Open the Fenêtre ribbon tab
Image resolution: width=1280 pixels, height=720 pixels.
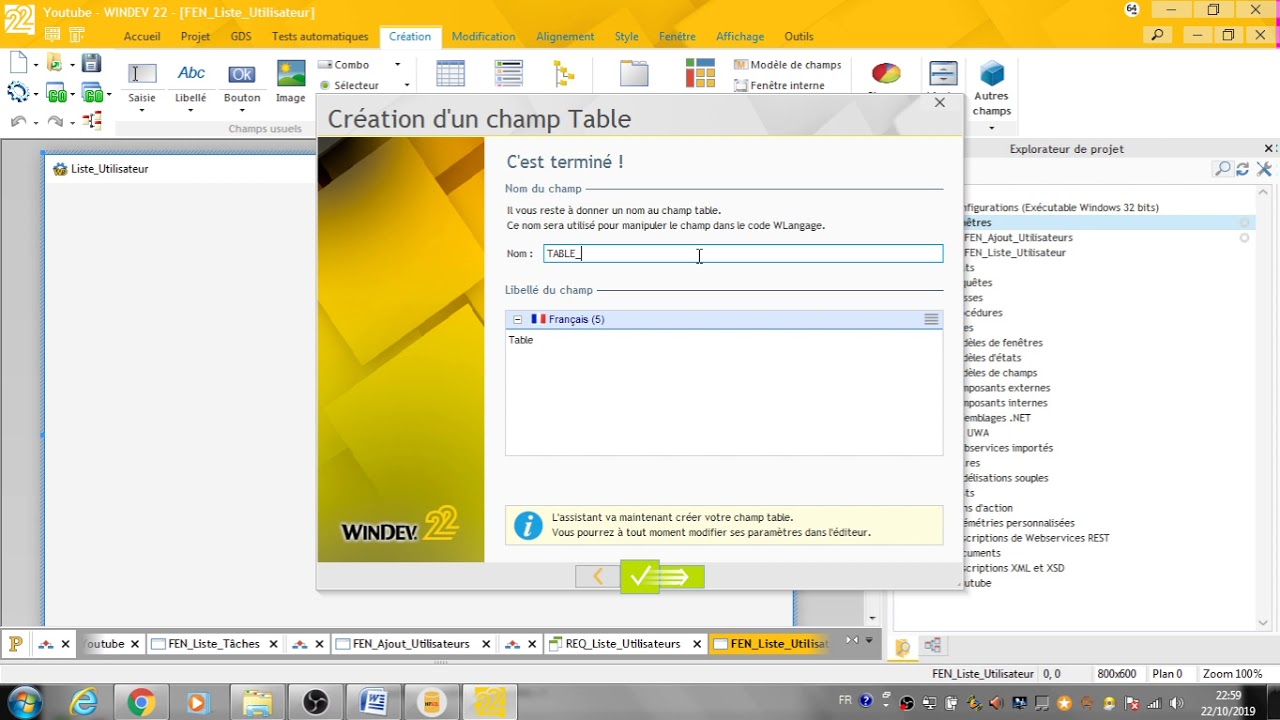[677, 37]
